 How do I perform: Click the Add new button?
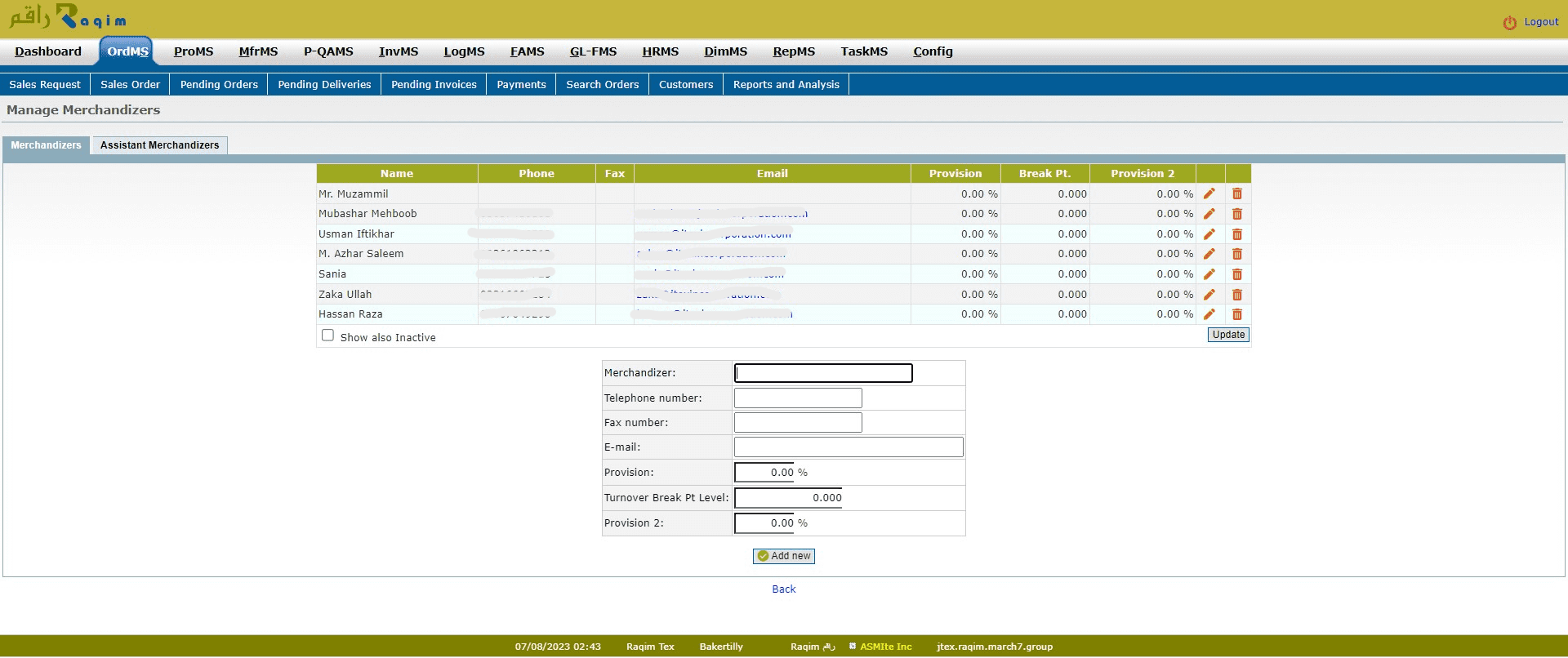pyautogui.click(x=783, y=556)
